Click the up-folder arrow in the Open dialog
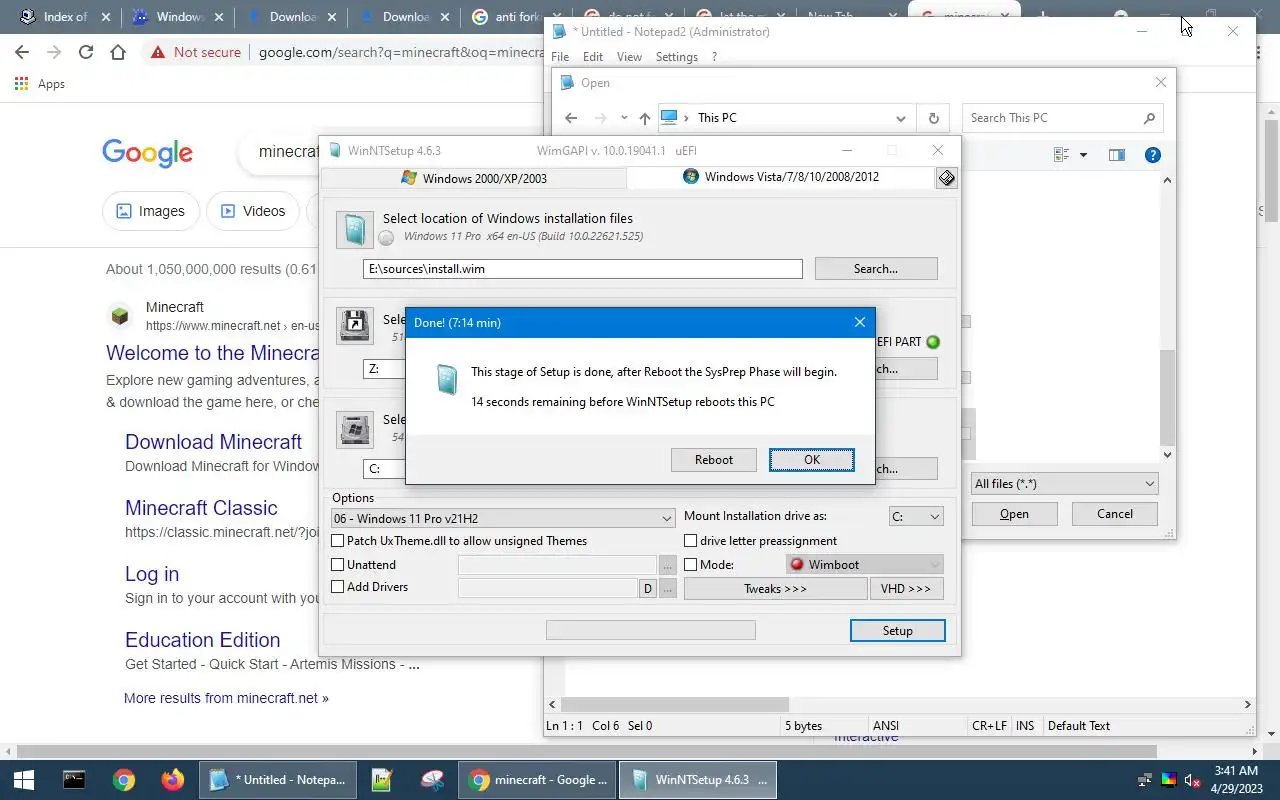The height and width of the screenshot is (800, 1280). point(645,118)
